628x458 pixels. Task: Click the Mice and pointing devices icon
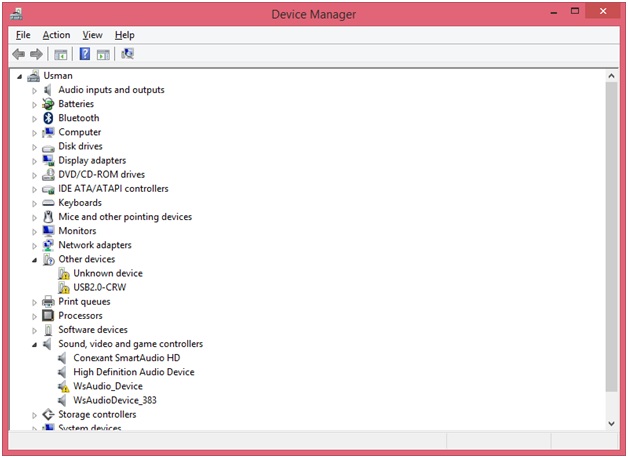(48, 217)
